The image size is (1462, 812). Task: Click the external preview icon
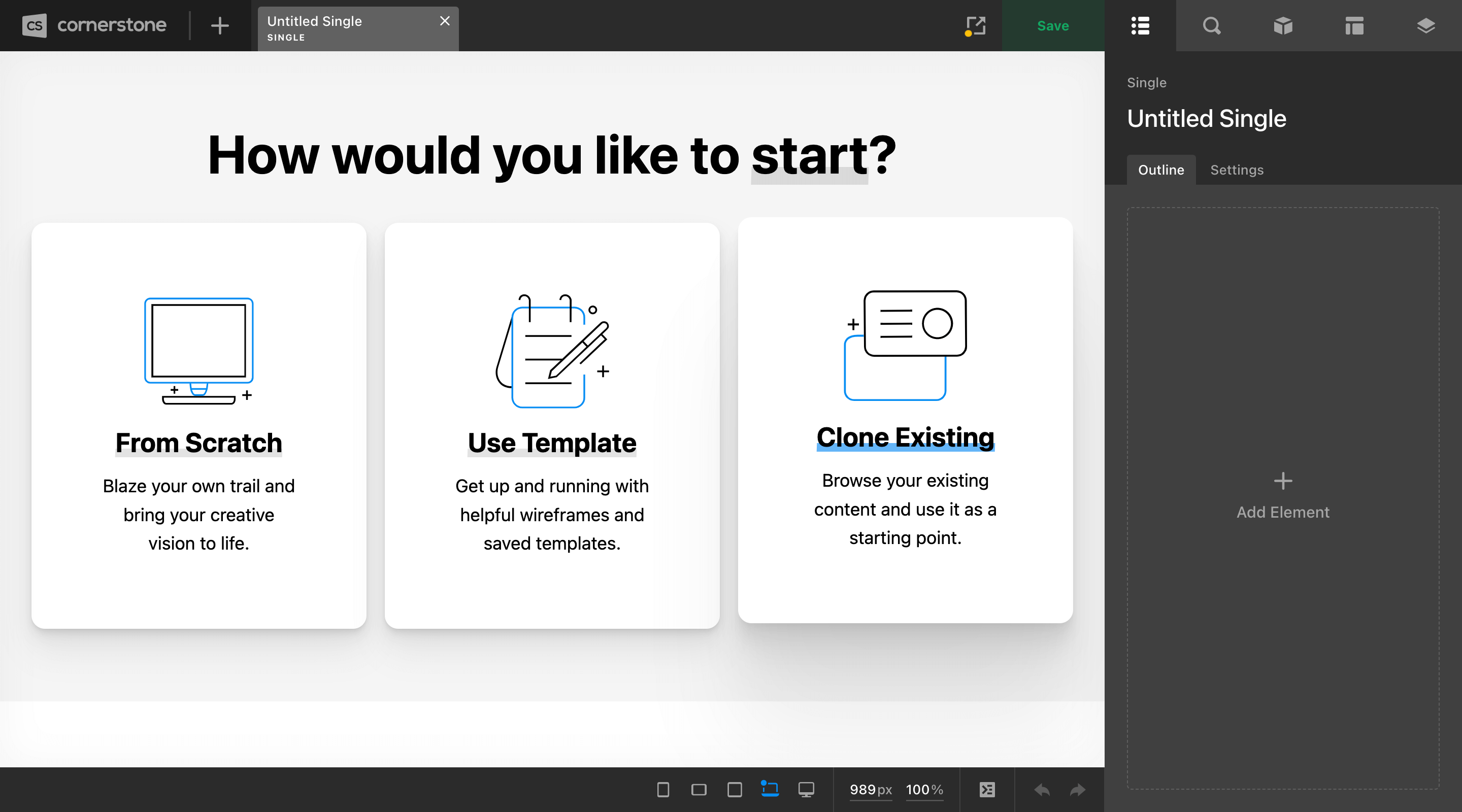tap(975, 25)
